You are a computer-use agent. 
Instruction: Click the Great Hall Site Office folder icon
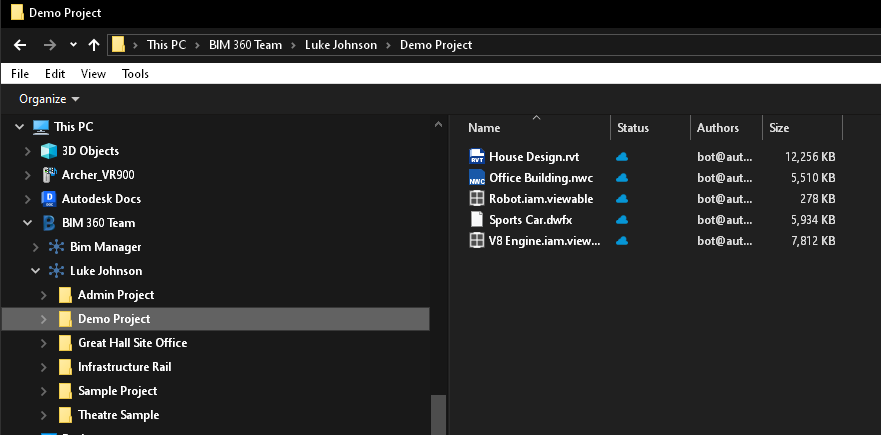(x=65, y=343)
